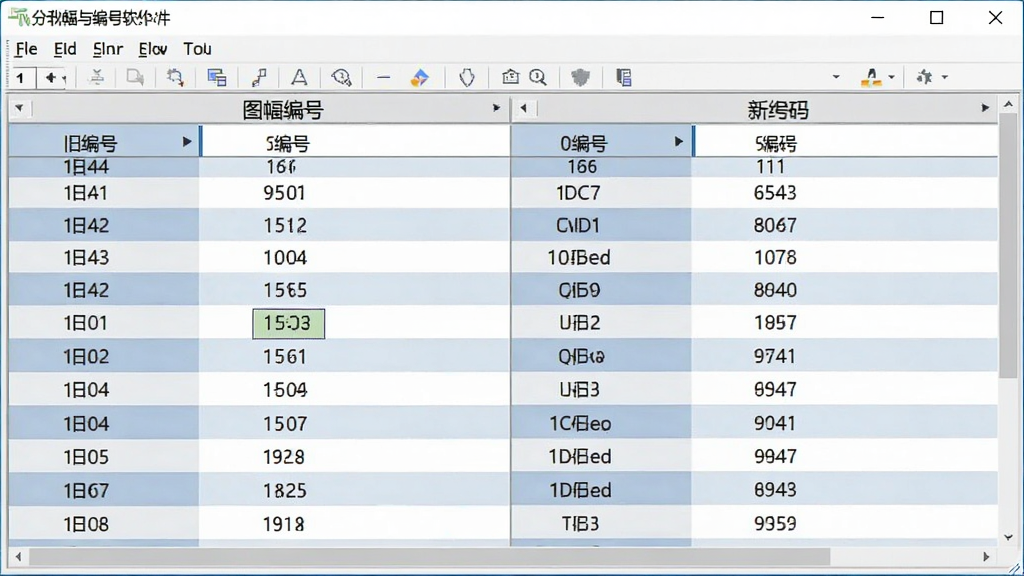Open the font color dropdown arrow
This screenshot has height=576, width=1024.
click(891, 77)
